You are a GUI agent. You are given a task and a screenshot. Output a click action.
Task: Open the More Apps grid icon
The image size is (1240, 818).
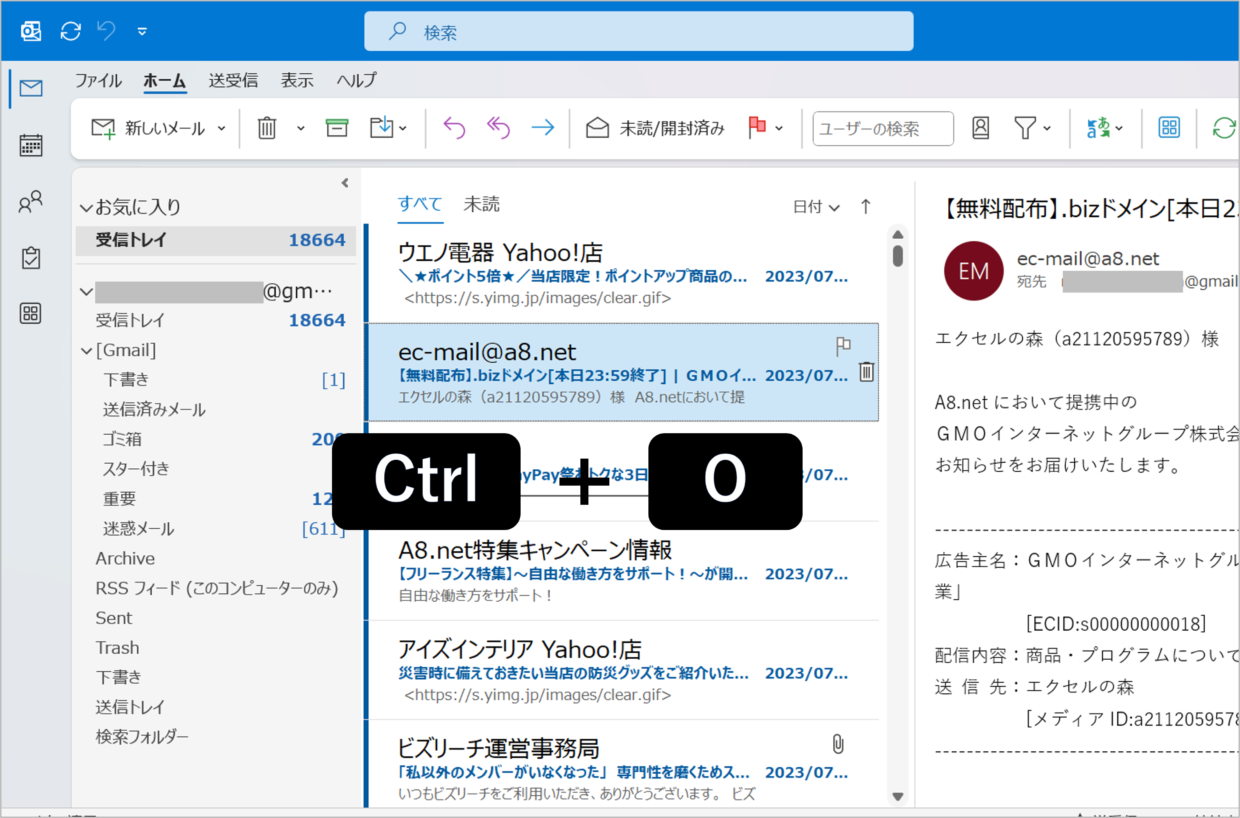point(31,314)
